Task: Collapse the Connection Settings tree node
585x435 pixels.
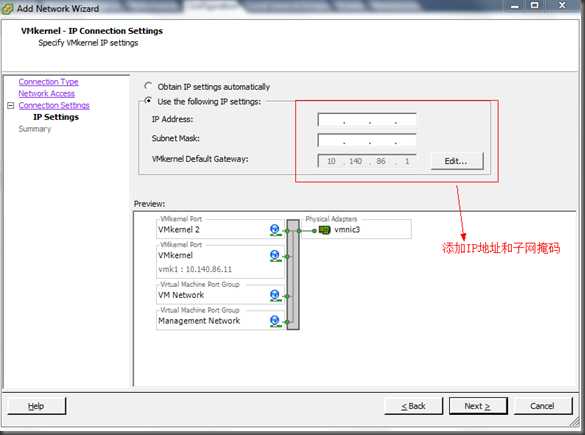Action: point(11,105)
